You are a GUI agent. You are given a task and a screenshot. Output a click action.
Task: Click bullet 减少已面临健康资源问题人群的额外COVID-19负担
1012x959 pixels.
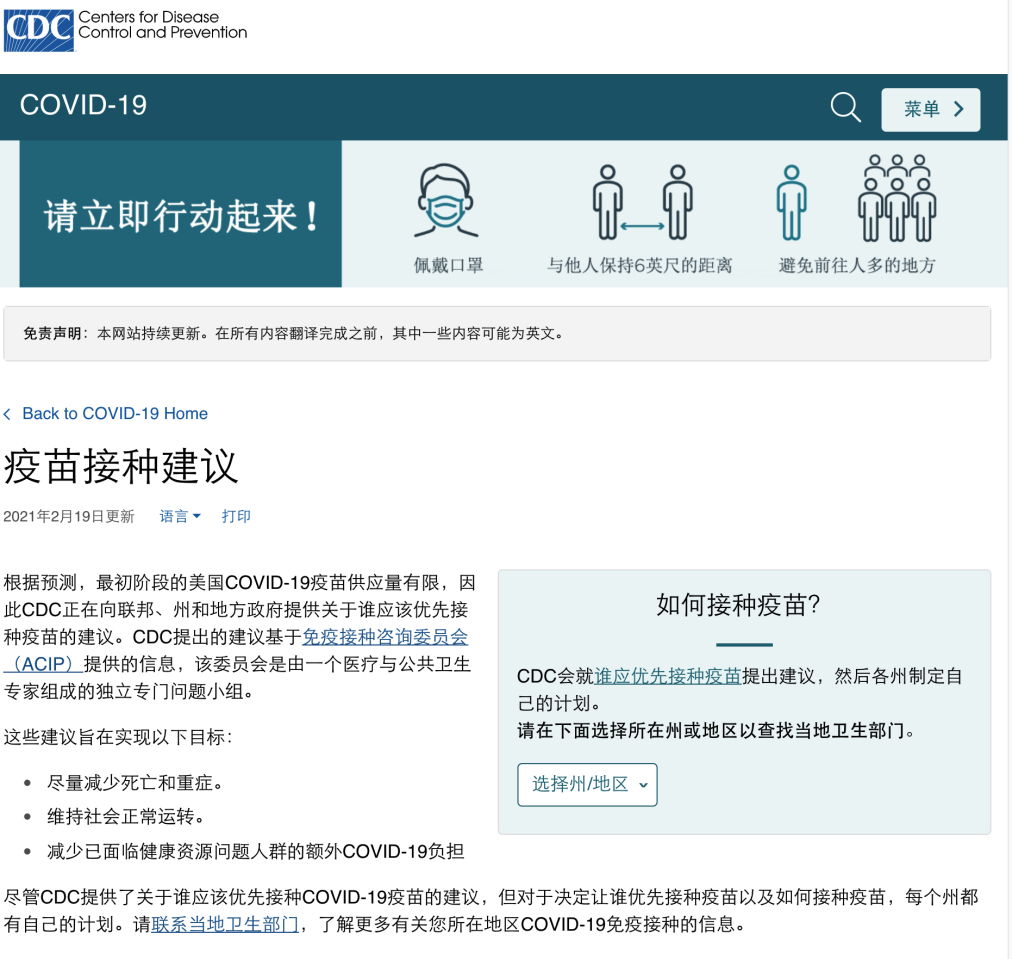click(256, 852)
